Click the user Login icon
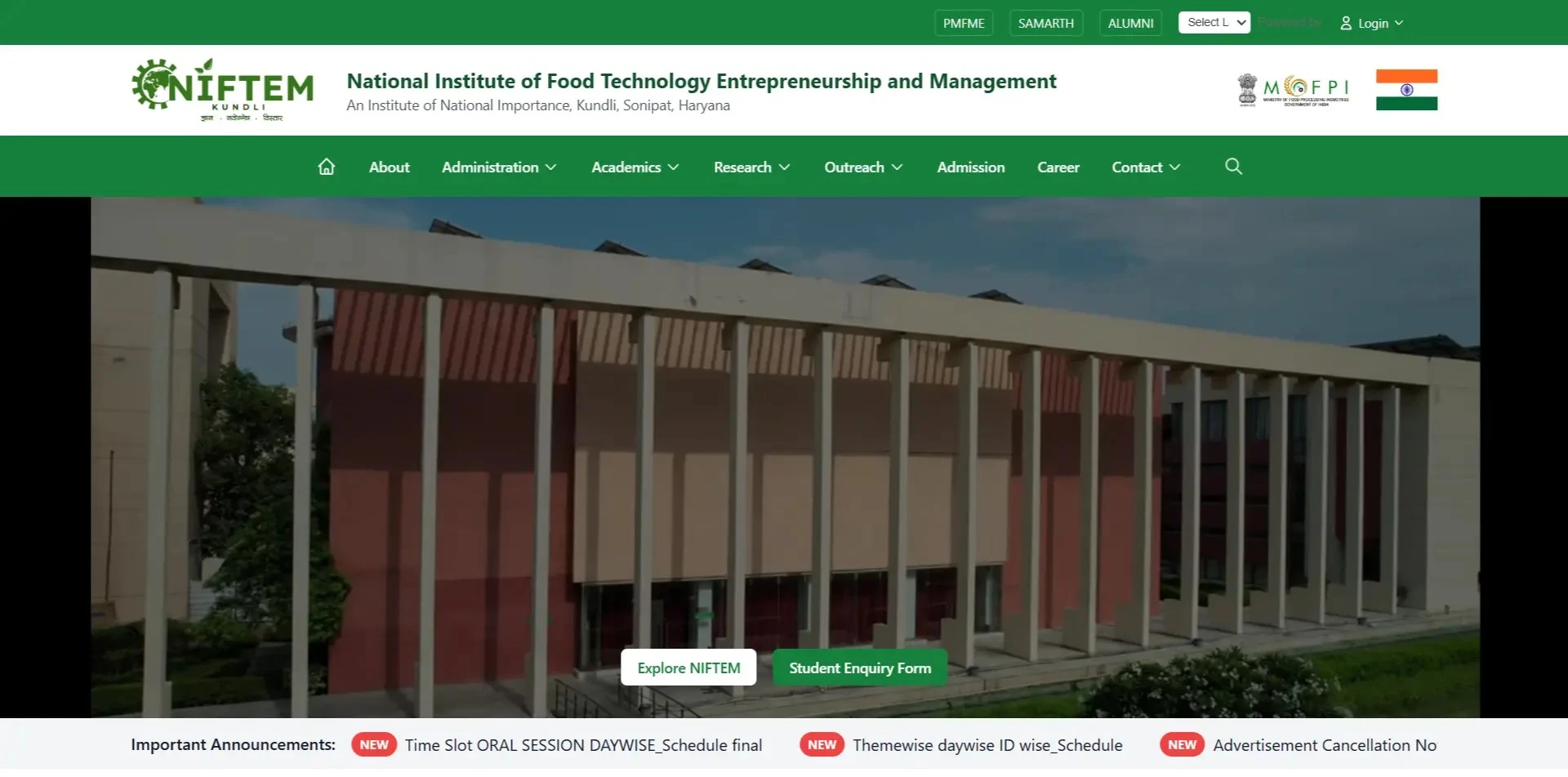The image size is (1568, 777). [x=1346, y=24]
